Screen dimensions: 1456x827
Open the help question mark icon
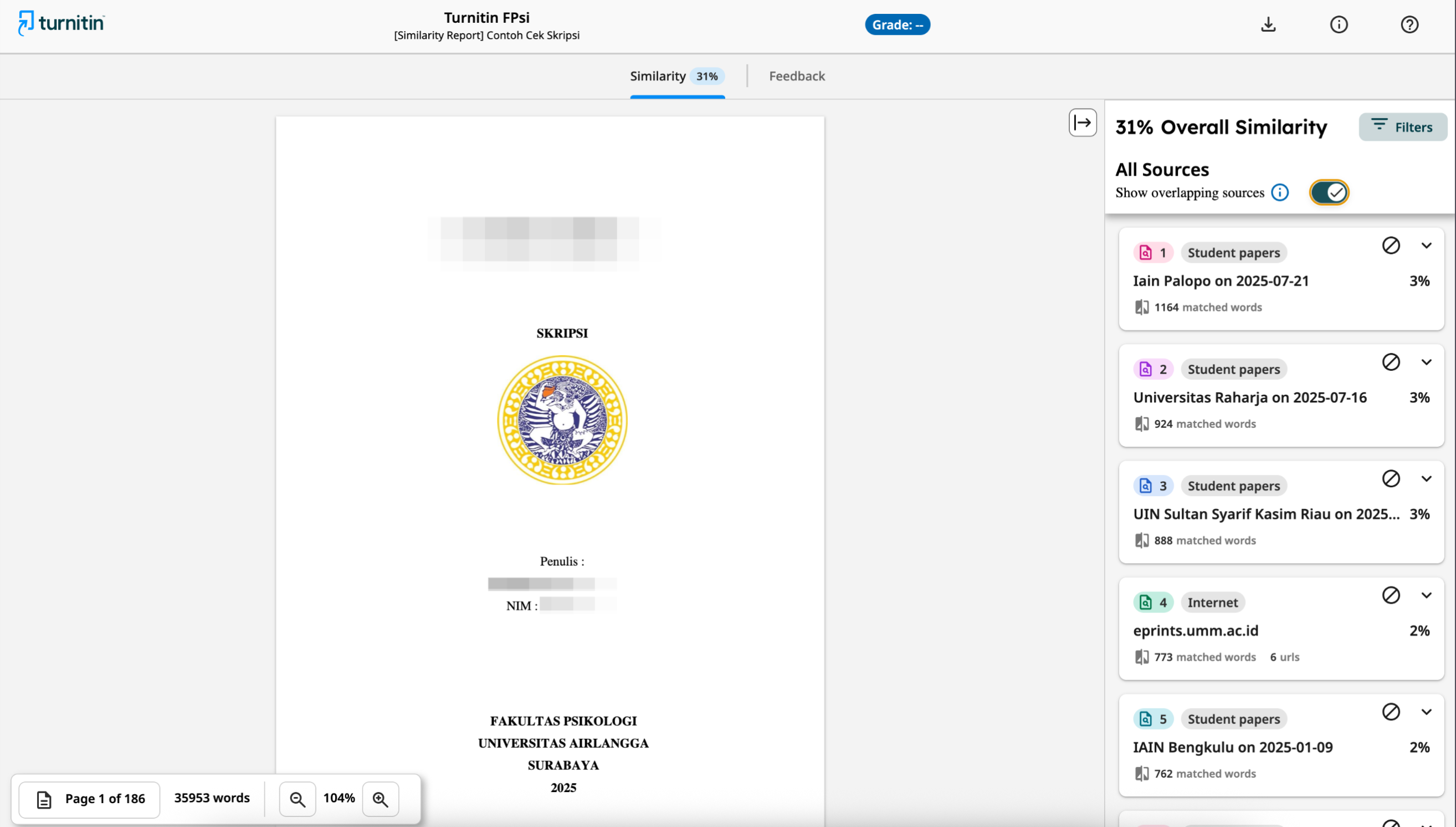pyautogui.click(x=1409, y=24)
